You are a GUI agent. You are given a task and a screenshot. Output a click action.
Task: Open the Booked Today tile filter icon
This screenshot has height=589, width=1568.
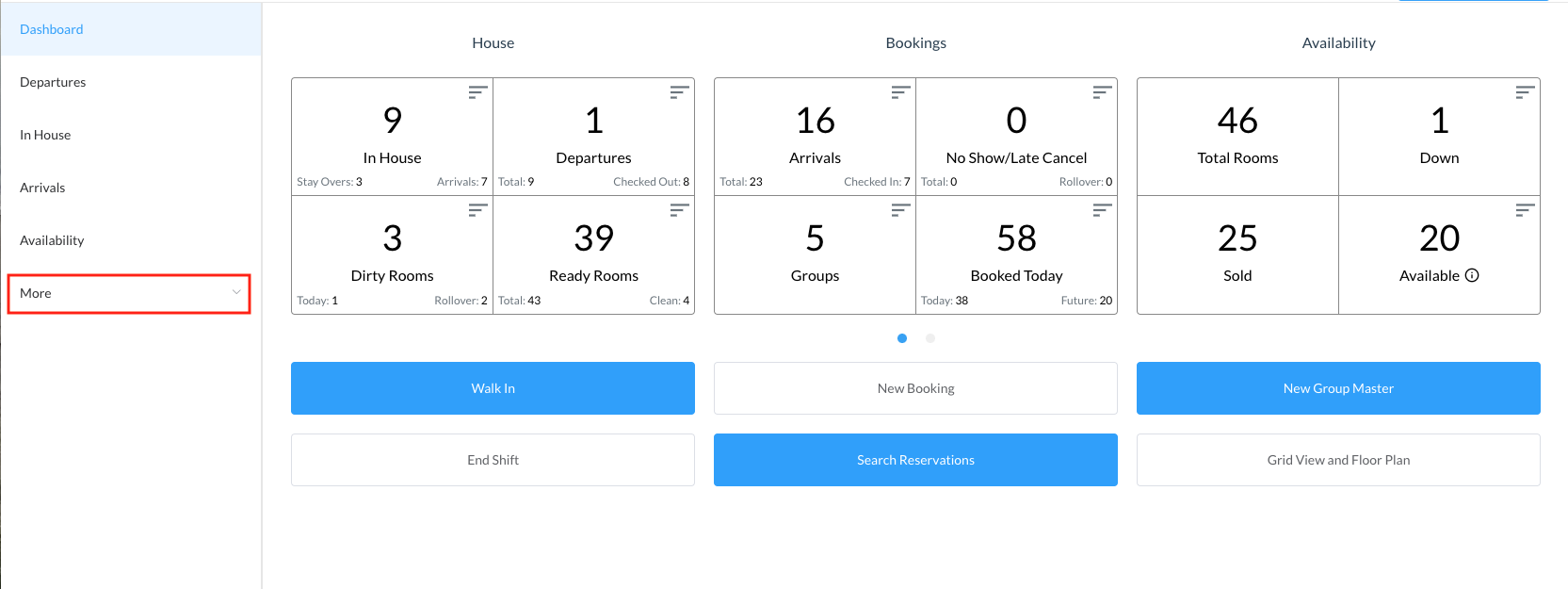pyautogui.click(x=1102, y=210)
